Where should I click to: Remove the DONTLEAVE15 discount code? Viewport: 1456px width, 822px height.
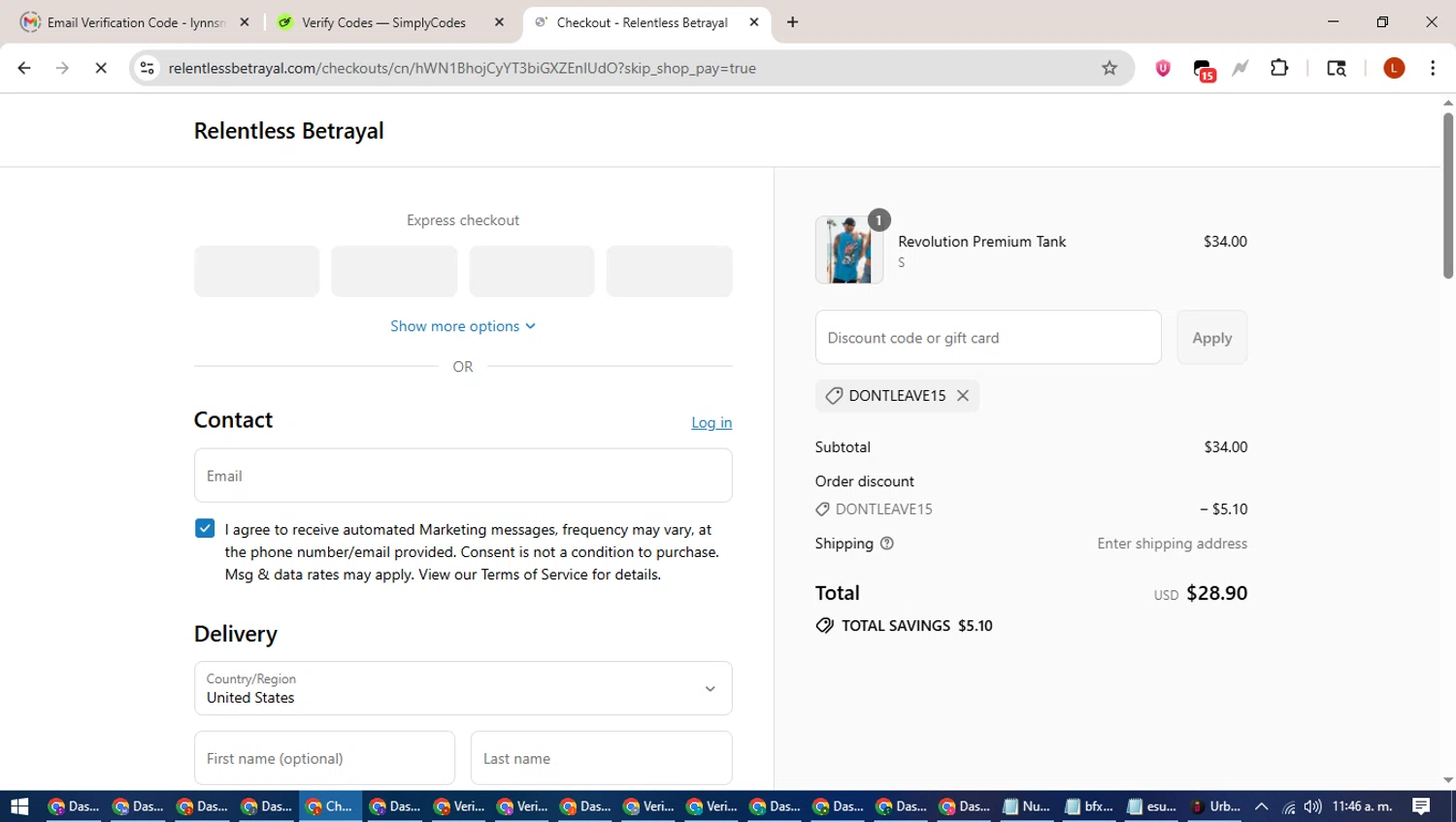tap(963, 396)
